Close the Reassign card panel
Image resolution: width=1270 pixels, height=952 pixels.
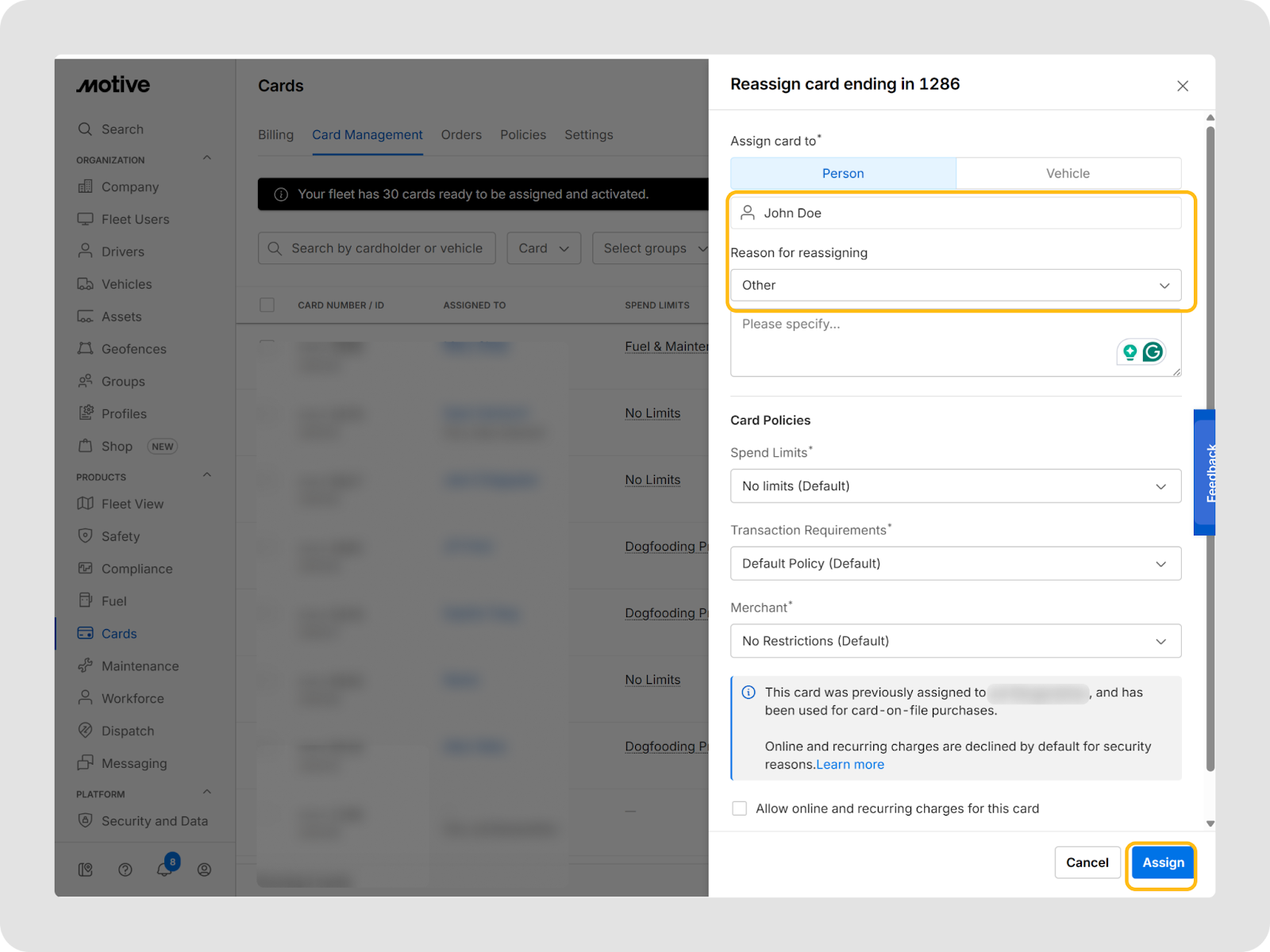pos(1182,86)
